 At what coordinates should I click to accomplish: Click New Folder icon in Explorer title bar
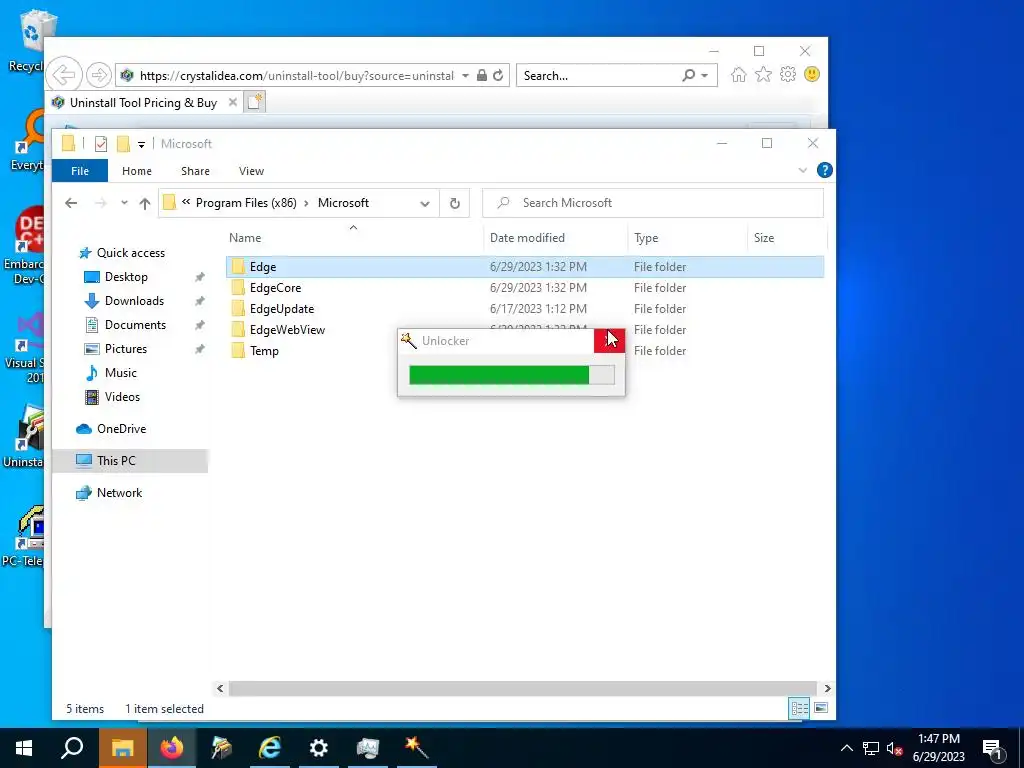123,144
